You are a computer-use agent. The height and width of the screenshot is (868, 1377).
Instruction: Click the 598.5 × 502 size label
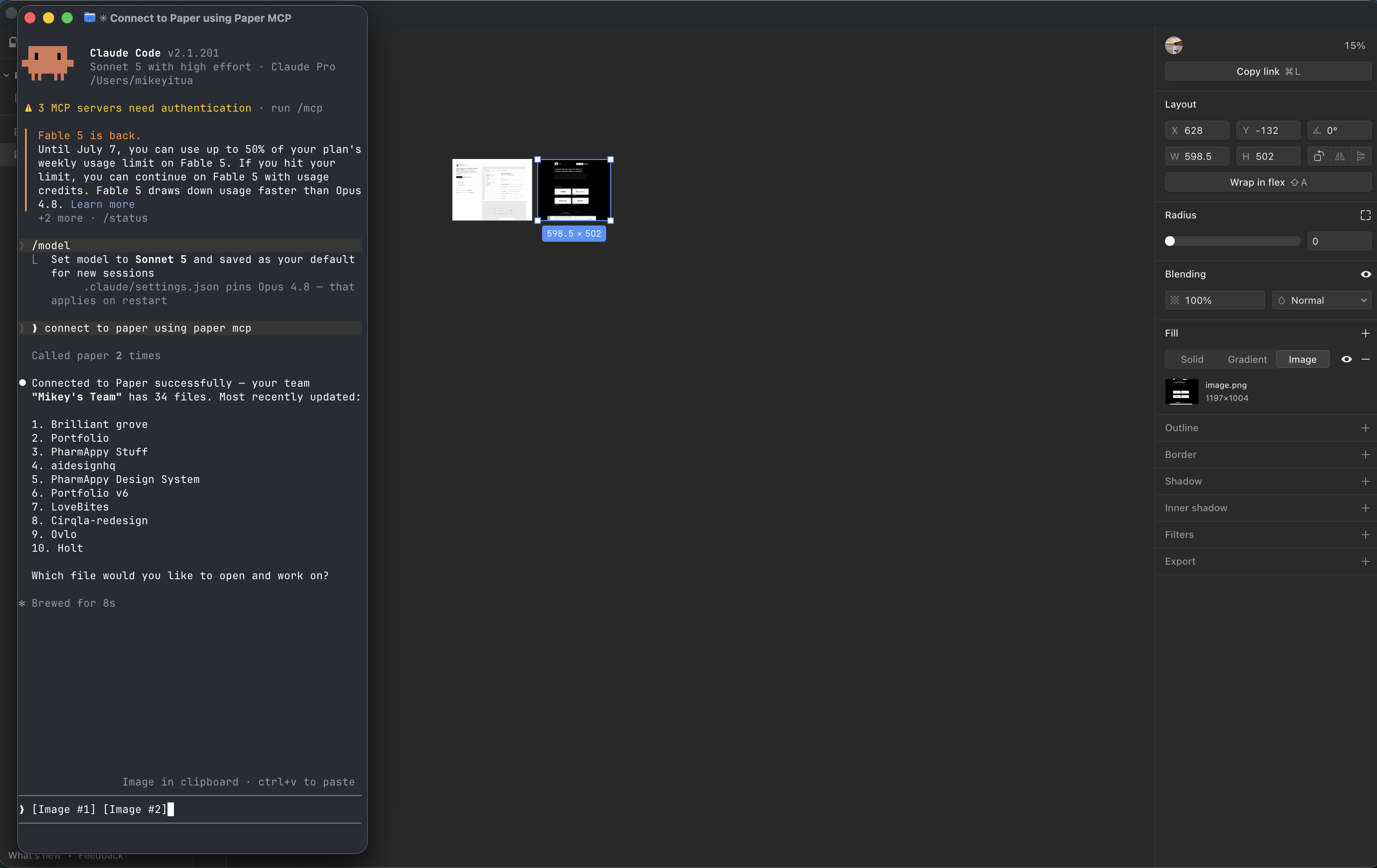[574, 233]
